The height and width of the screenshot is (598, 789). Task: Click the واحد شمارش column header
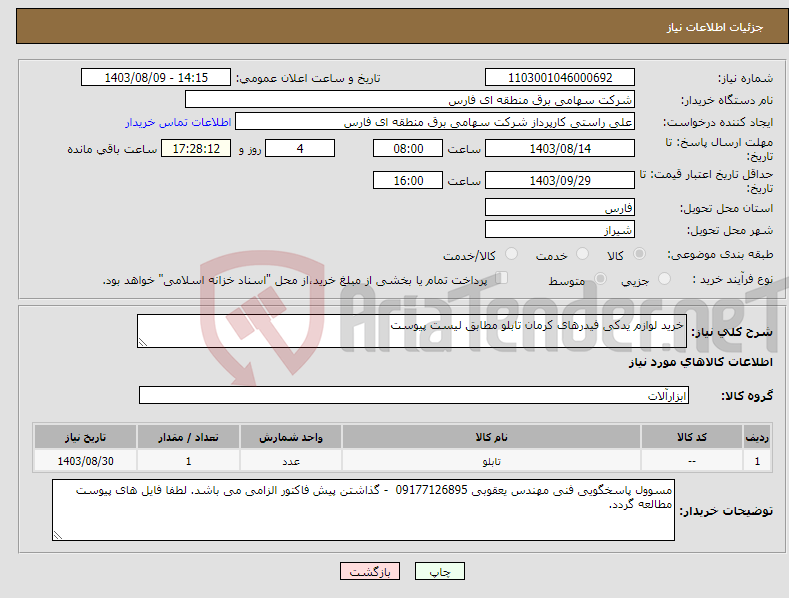click(x=291, y=437)
